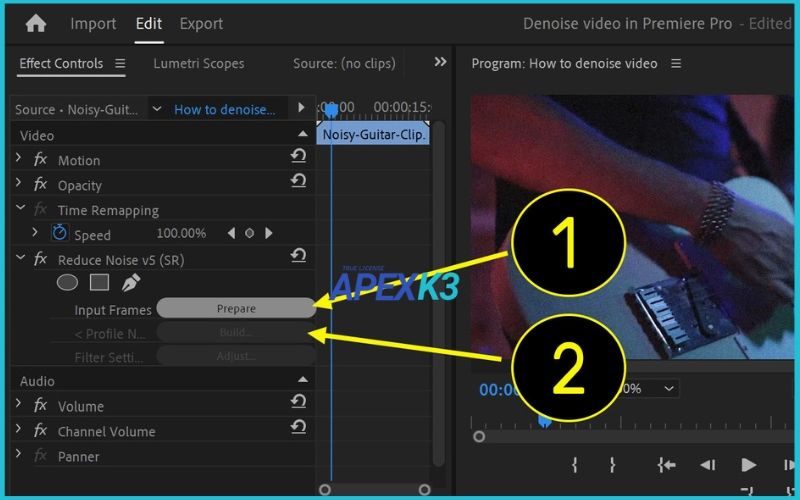Disable the Reduce Noise v5 fx toggle
The height and width of the screenshot is (500, 800).
tap(41, 259)
